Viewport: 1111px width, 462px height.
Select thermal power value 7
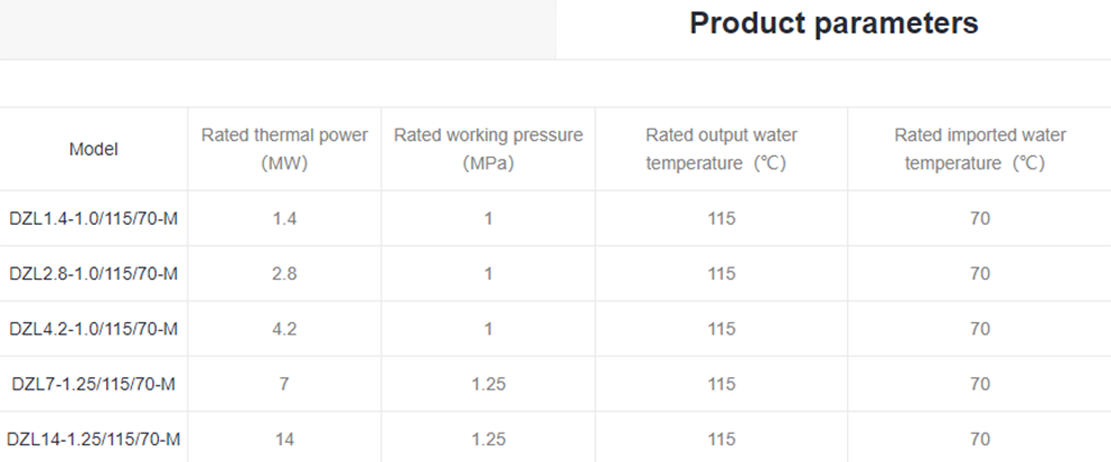pos(285,384)
